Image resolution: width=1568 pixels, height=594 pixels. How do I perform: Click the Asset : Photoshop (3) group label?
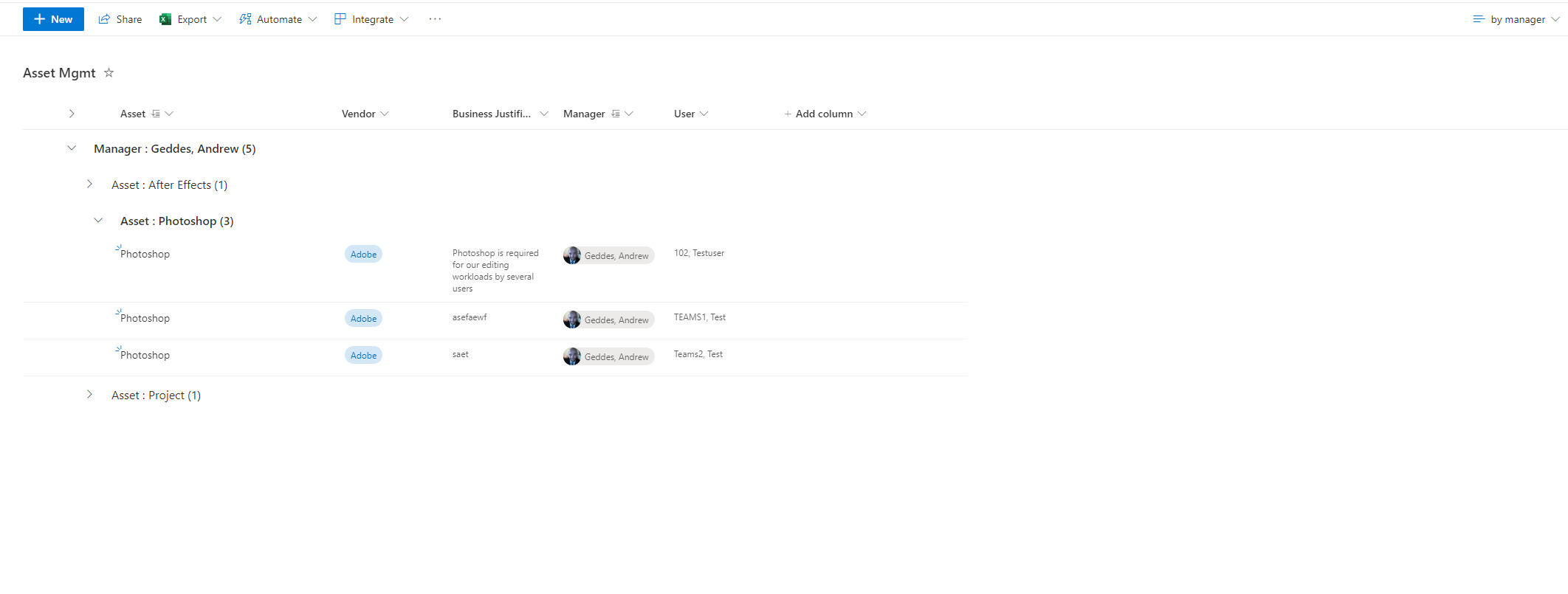177,221
